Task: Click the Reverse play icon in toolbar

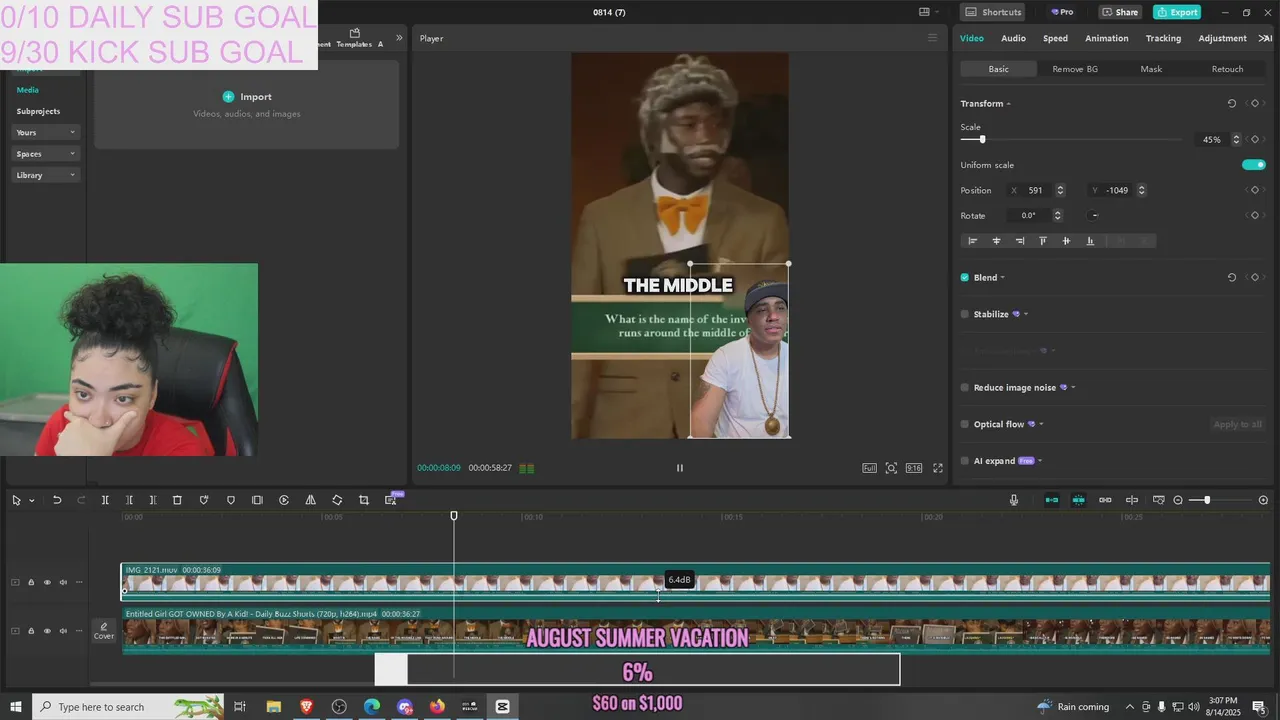Action: 284,500
